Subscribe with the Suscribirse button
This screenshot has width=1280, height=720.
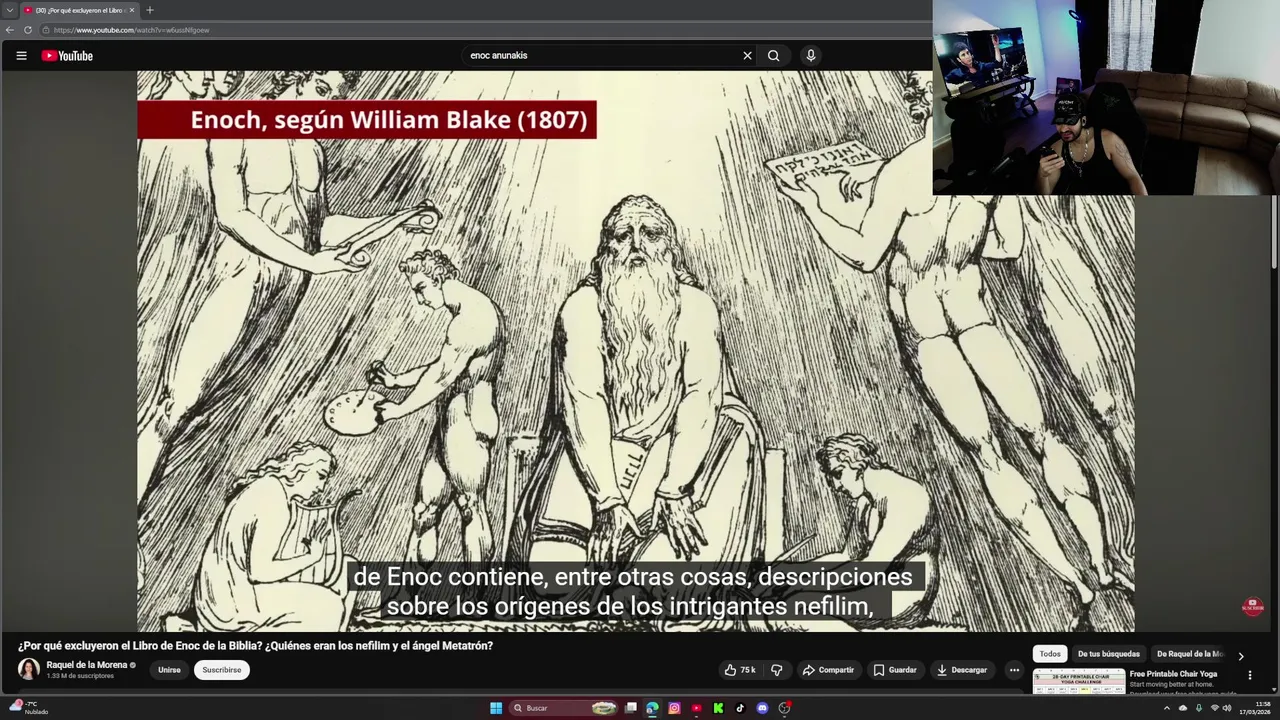tap(222, 670)
